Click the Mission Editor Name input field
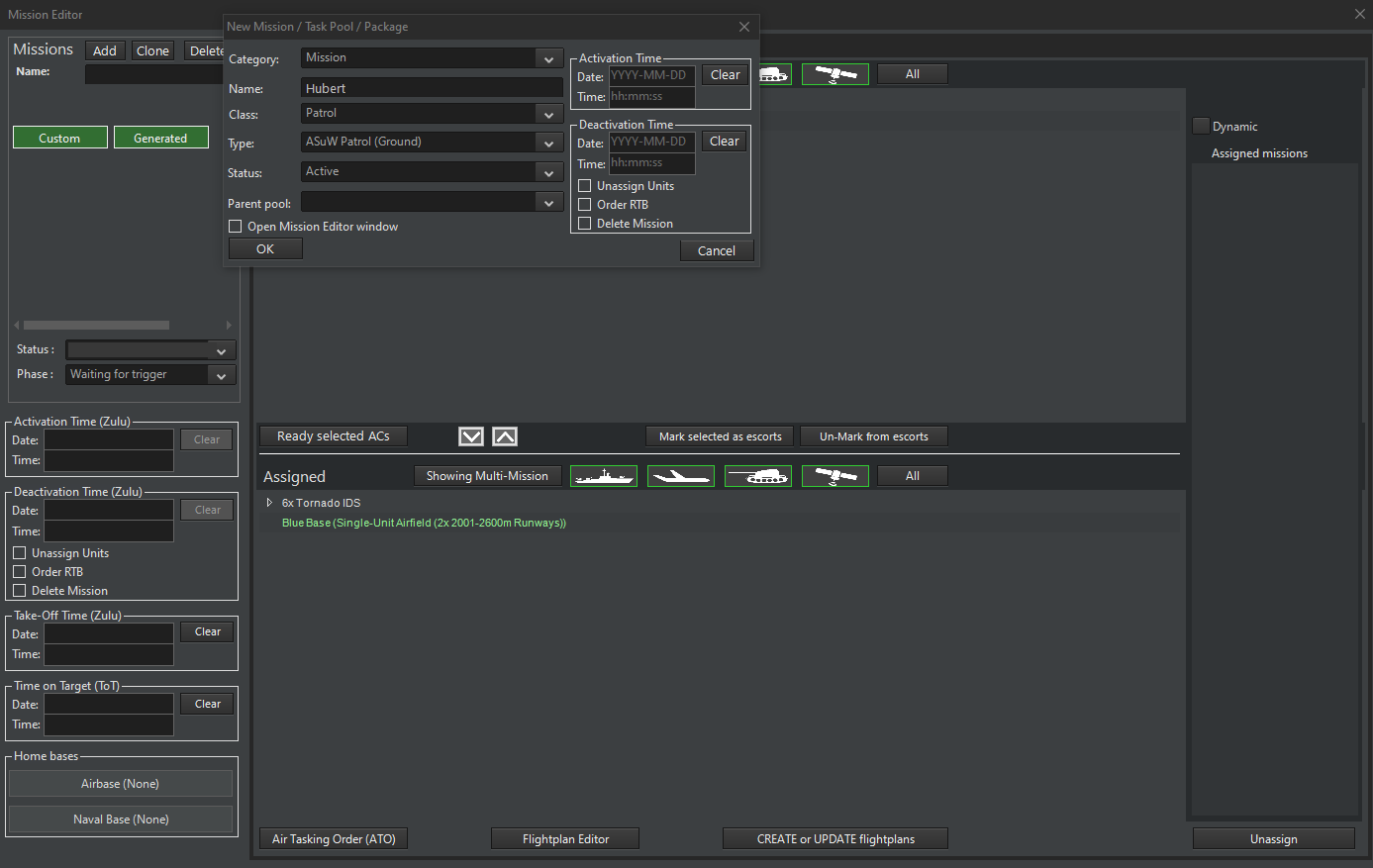The height and width of the screenshot is (868, 1373). pos(154,73)
